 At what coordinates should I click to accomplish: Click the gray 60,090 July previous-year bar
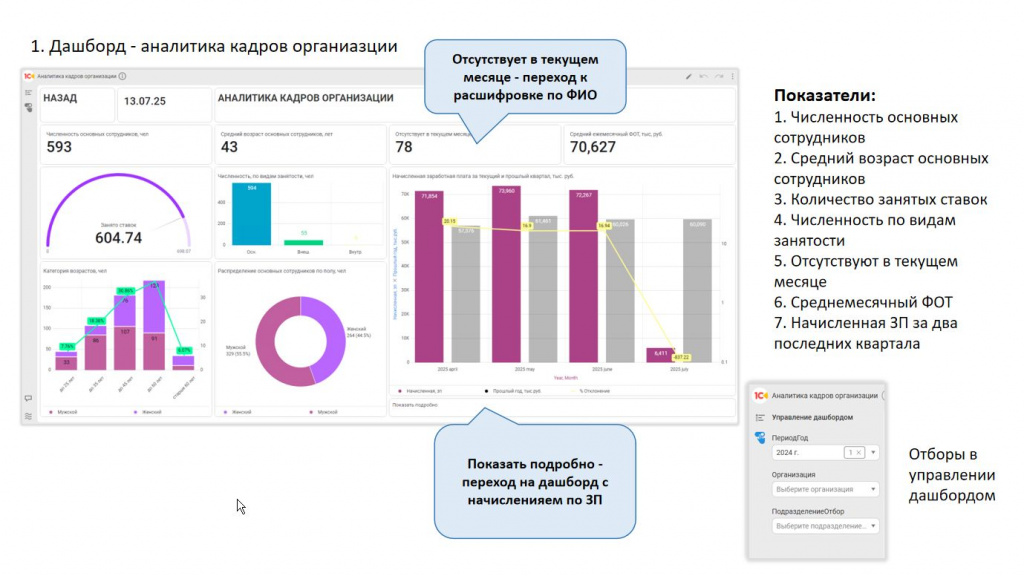697,291
